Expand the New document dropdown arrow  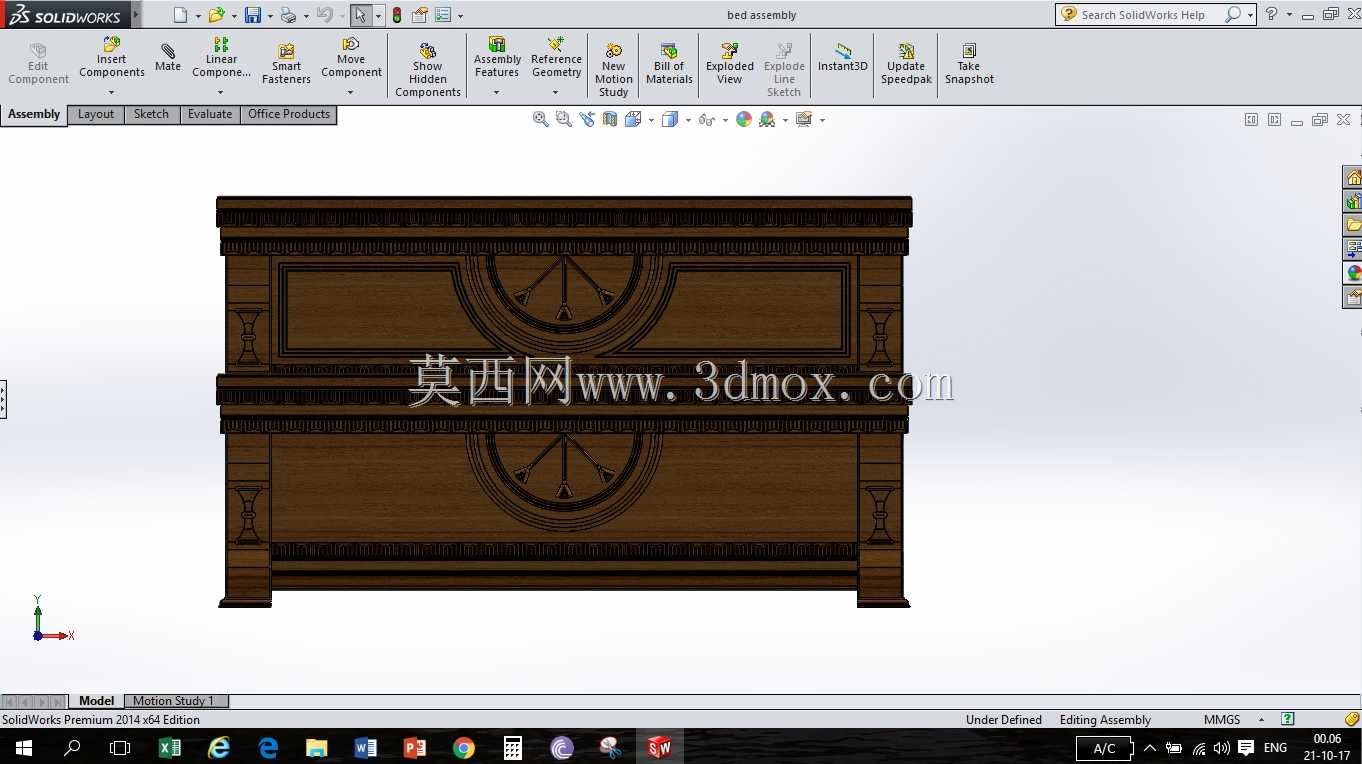coord(198,16)
